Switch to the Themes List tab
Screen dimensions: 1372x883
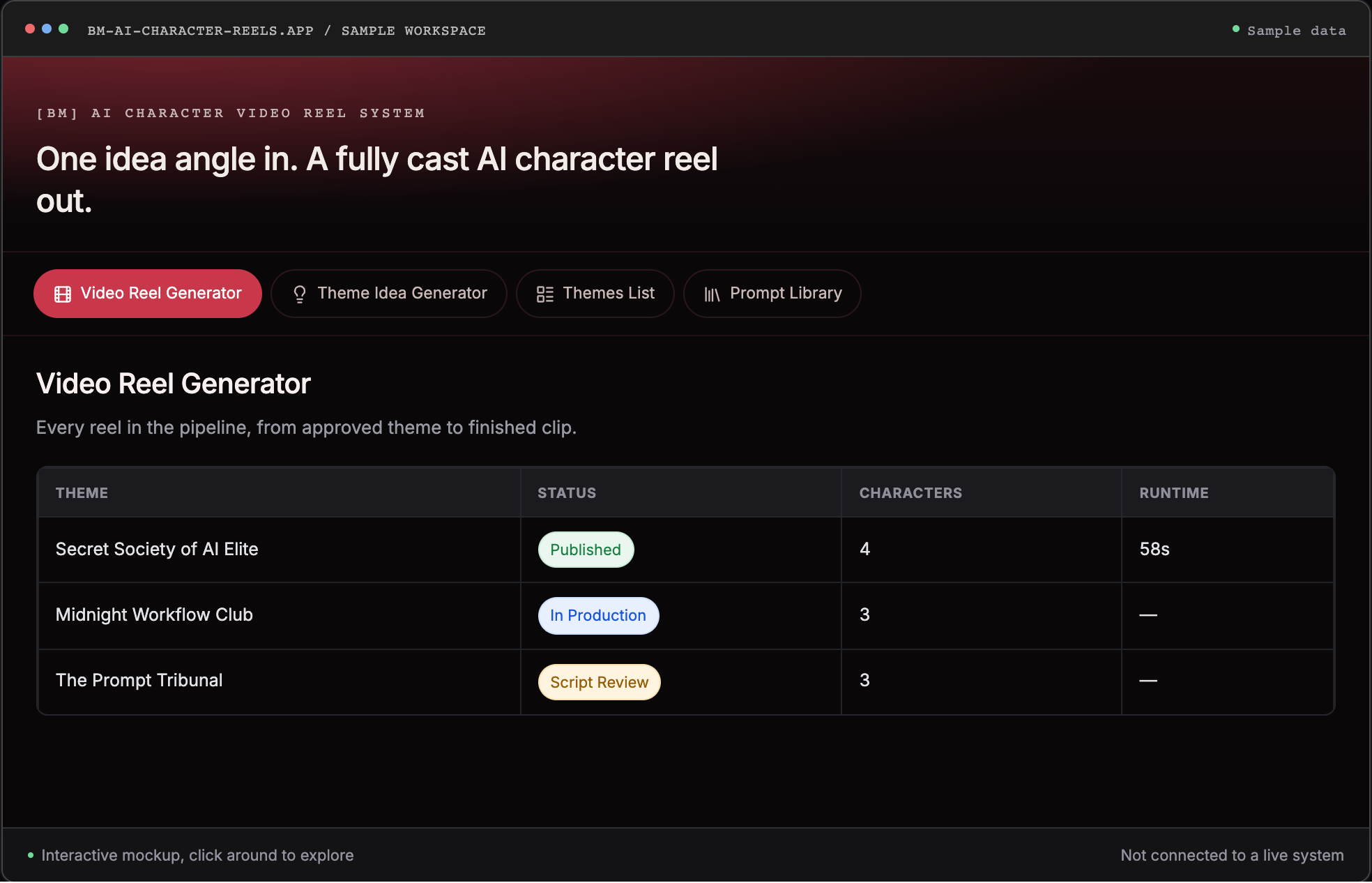595,294
